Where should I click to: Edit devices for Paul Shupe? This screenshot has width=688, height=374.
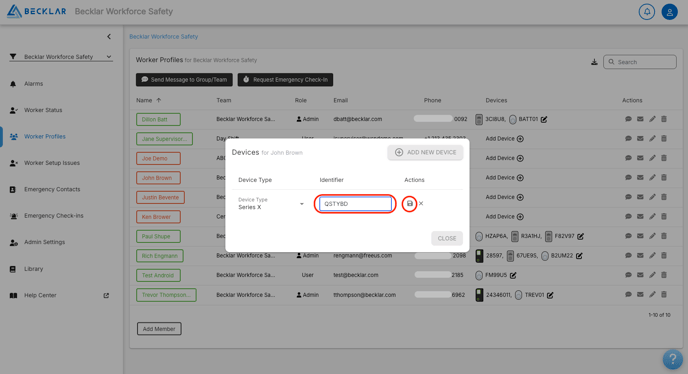tap(580, 236)
